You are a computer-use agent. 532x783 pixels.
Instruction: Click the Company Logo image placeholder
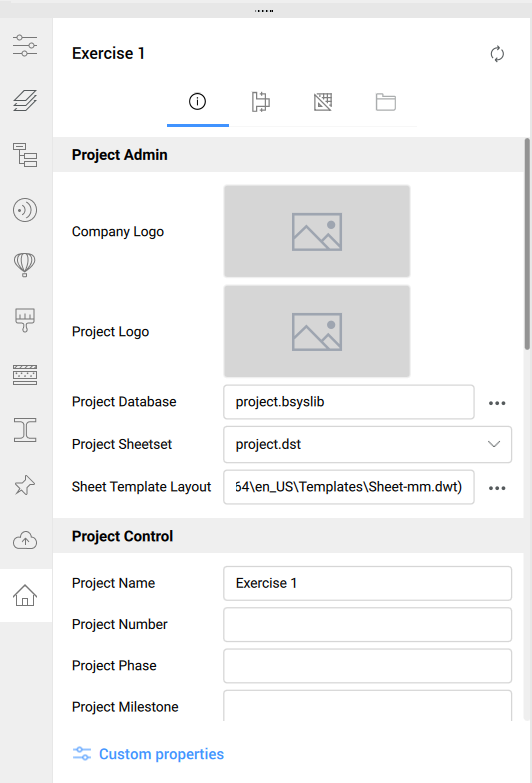point(317,231)
